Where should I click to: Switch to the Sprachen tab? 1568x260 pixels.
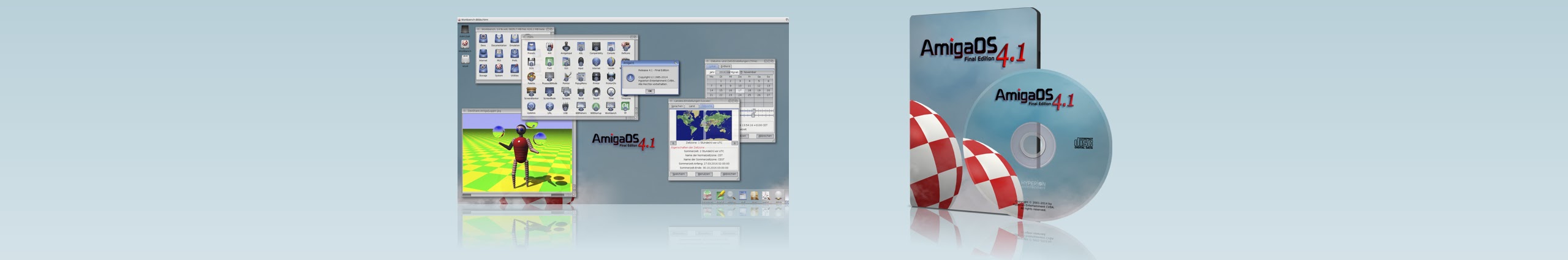click(x=677, y=106)
